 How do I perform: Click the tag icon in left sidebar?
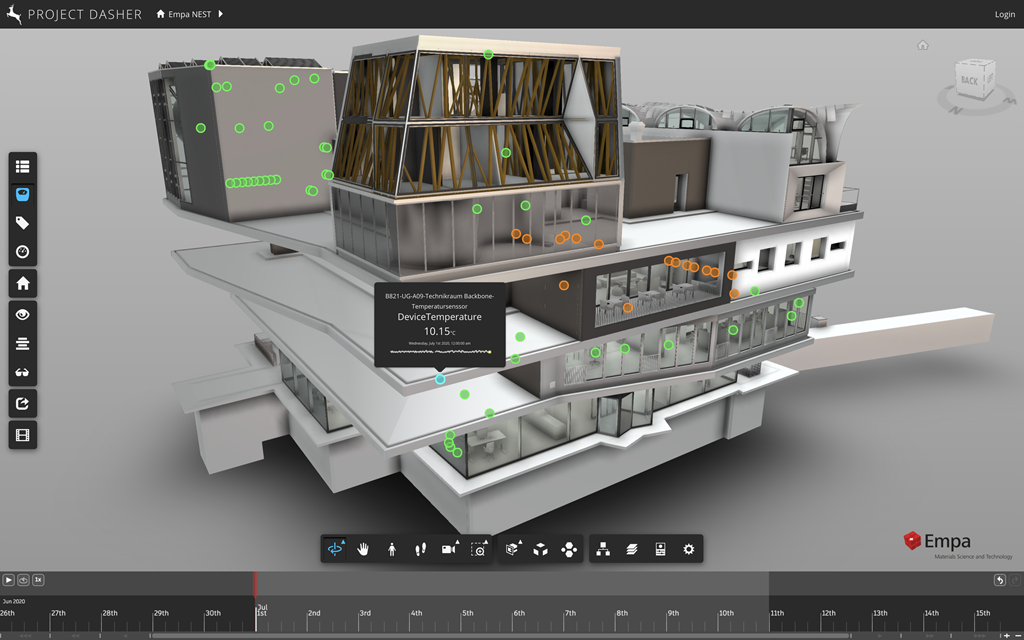pyautogui.click(x=23, y=223)
